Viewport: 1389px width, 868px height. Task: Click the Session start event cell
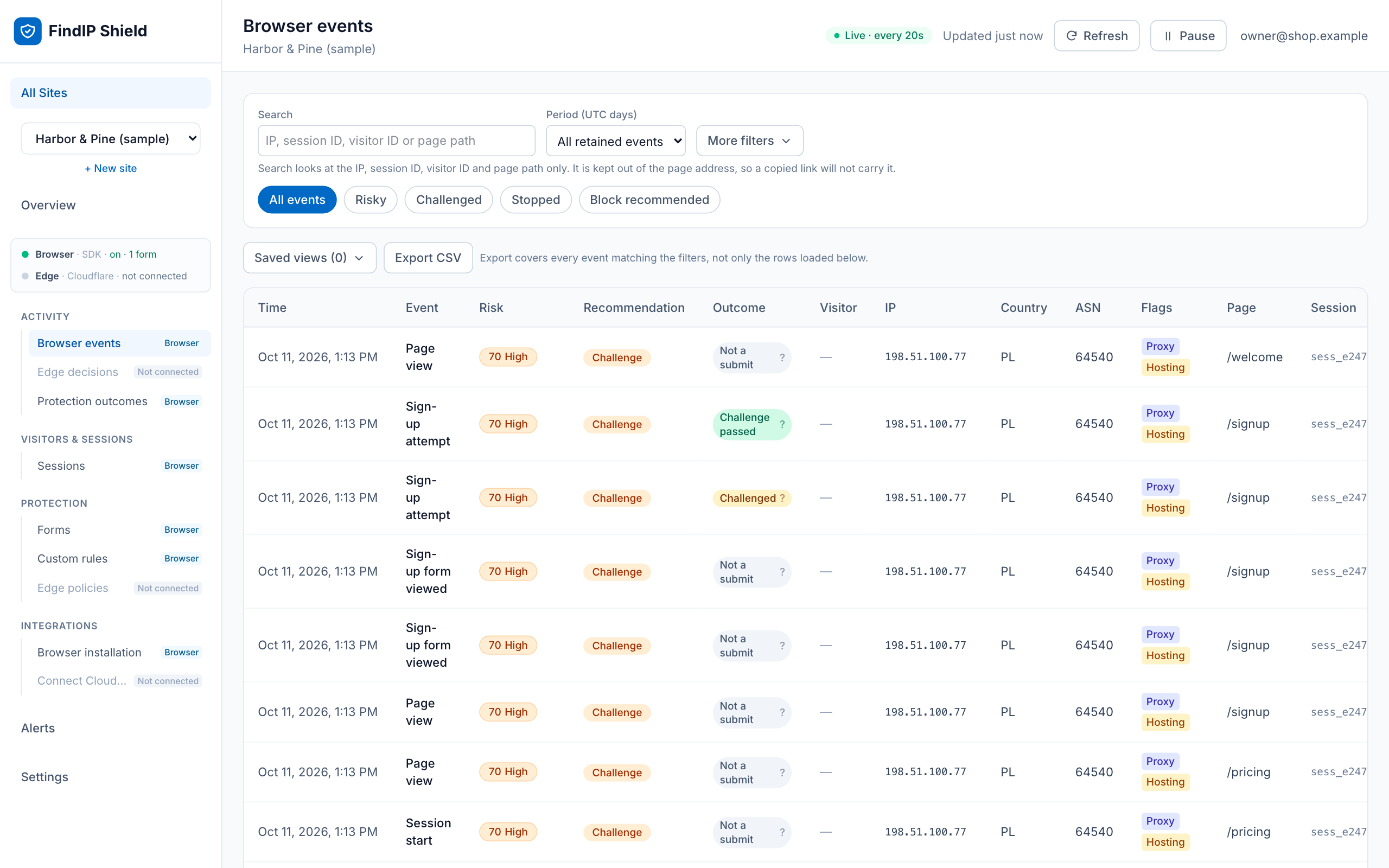point(428,832)
